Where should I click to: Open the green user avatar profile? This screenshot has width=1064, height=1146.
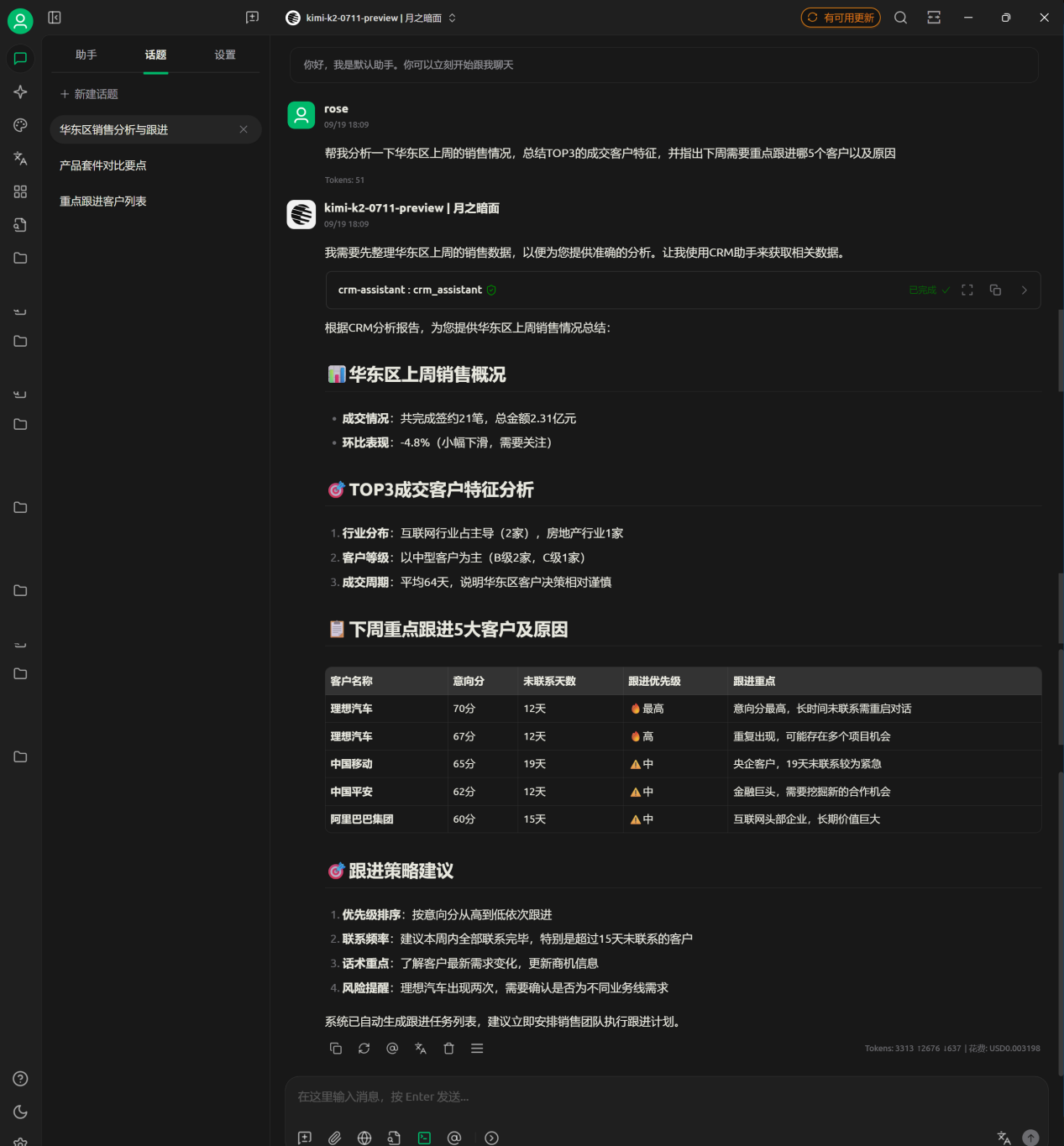click(x=20, y=20)
